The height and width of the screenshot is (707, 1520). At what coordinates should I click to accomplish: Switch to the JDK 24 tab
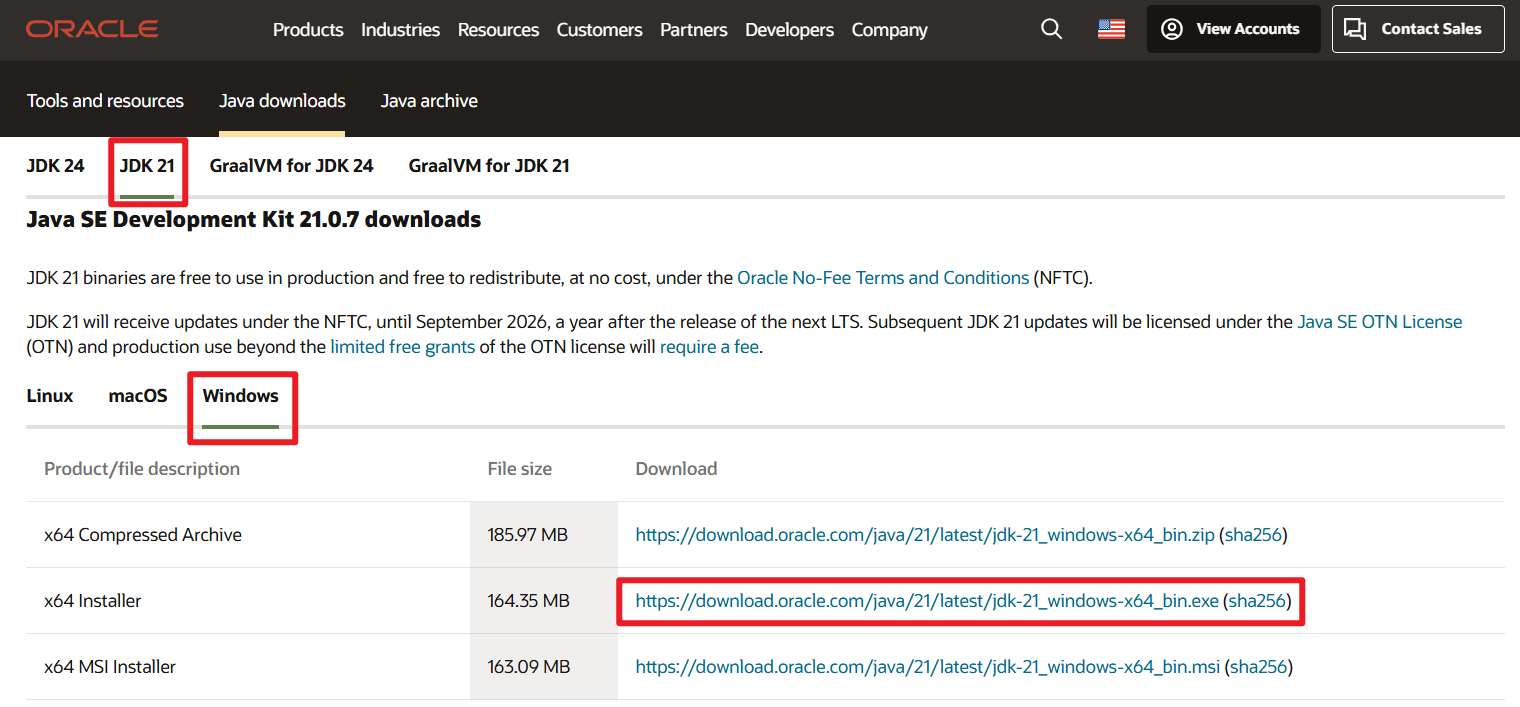click(x=56, y=166)
